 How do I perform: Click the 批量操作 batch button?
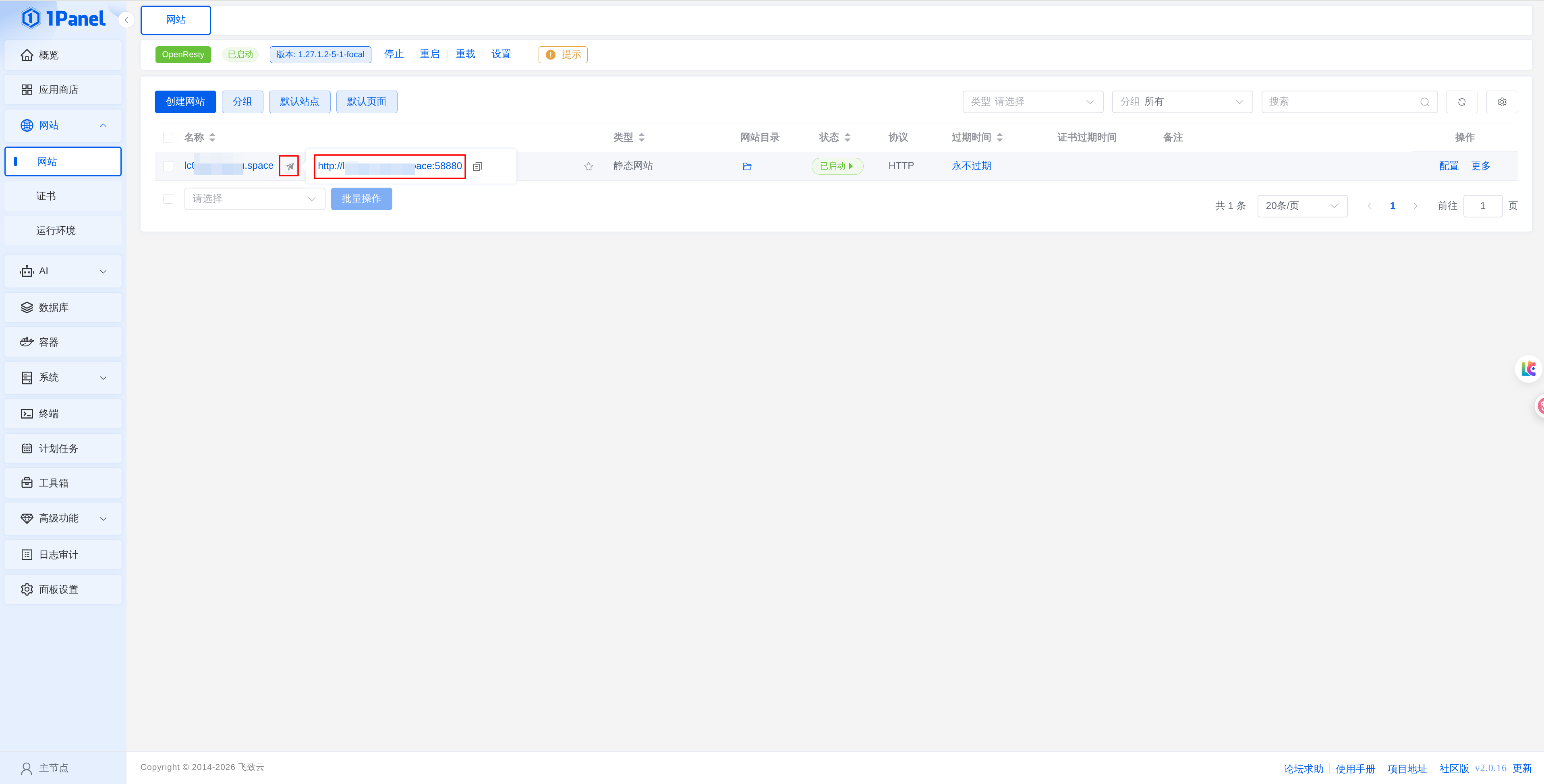point(361,199)
